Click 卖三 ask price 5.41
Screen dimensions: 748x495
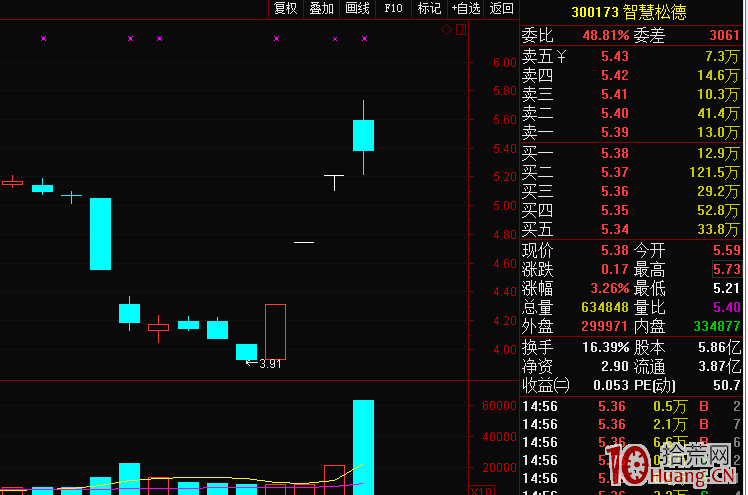[614, 94]
